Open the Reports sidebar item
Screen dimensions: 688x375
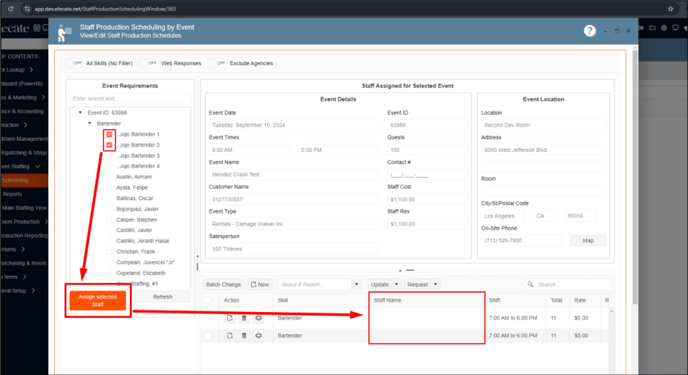click(12, 194)
